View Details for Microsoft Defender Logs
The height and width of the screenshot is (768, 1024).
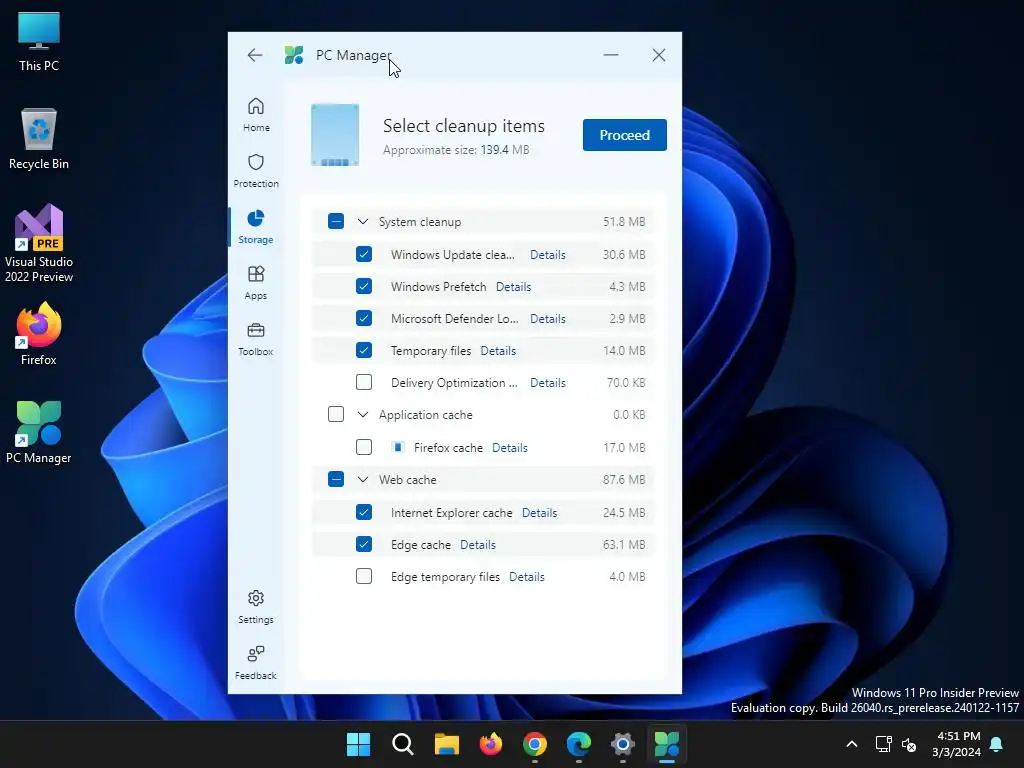point(548,319)
